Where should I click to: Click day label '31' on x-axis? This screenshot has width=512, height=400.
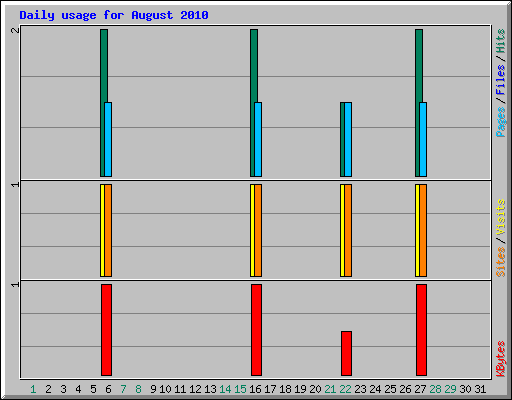pos(480,389)
